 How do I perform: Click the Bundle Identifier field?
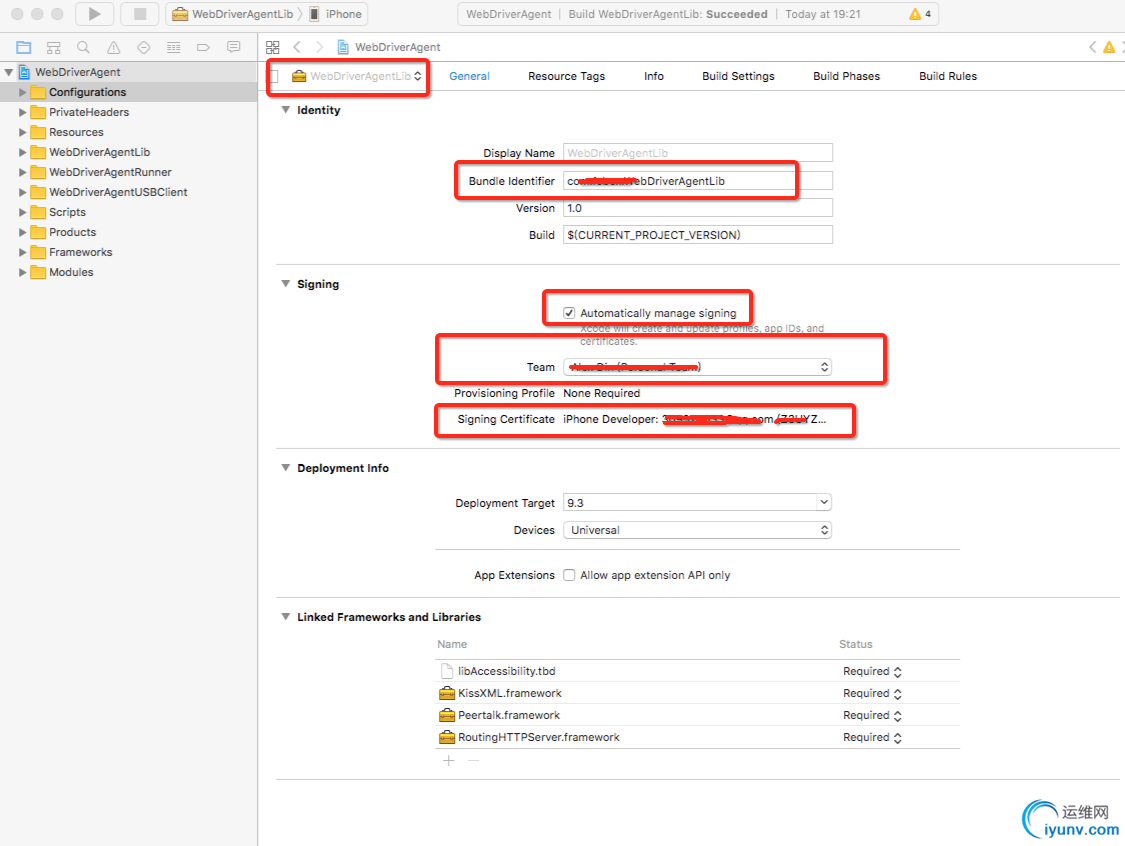point(697,181)
